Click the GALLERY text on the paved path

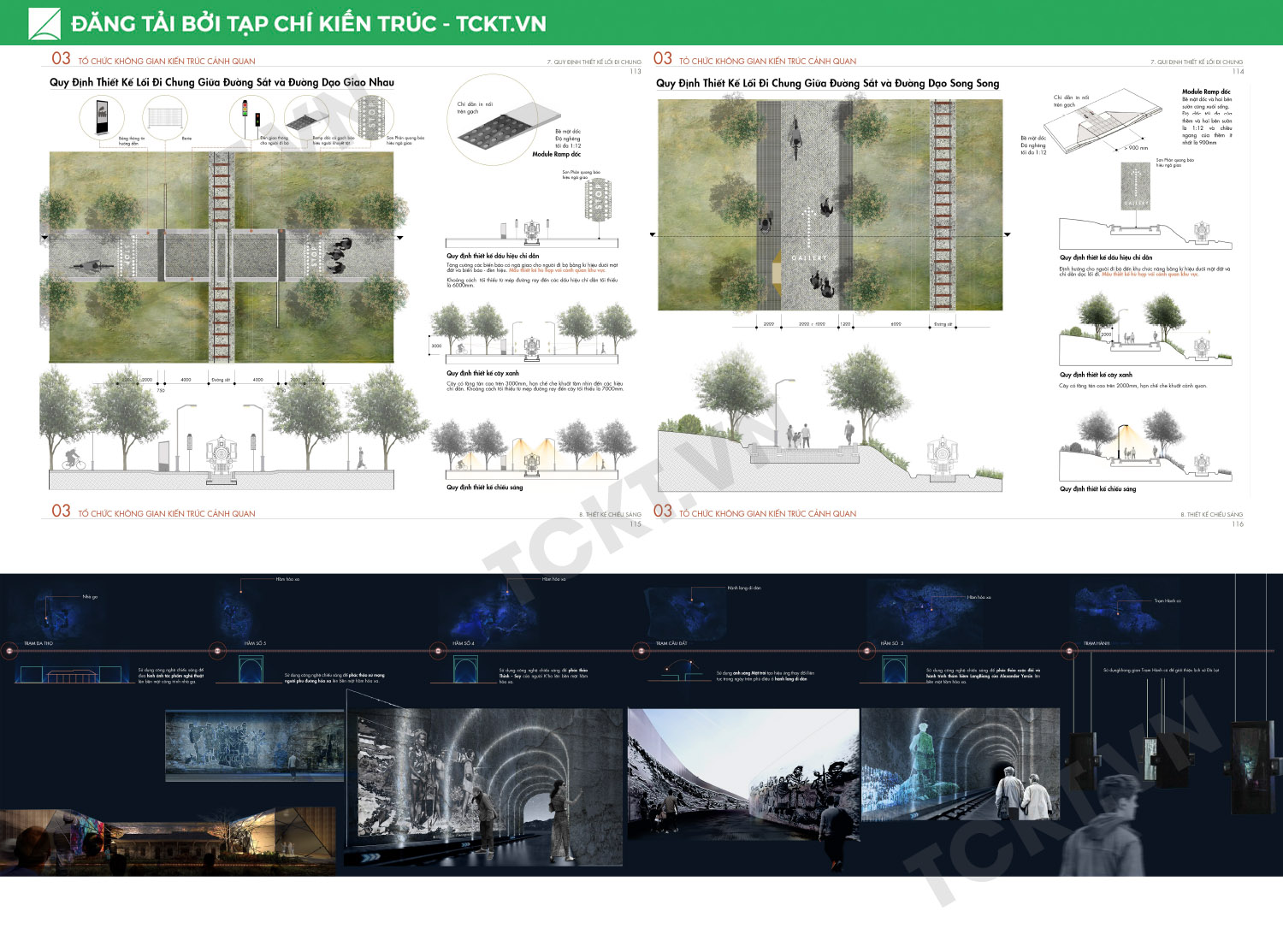point(808,257)
